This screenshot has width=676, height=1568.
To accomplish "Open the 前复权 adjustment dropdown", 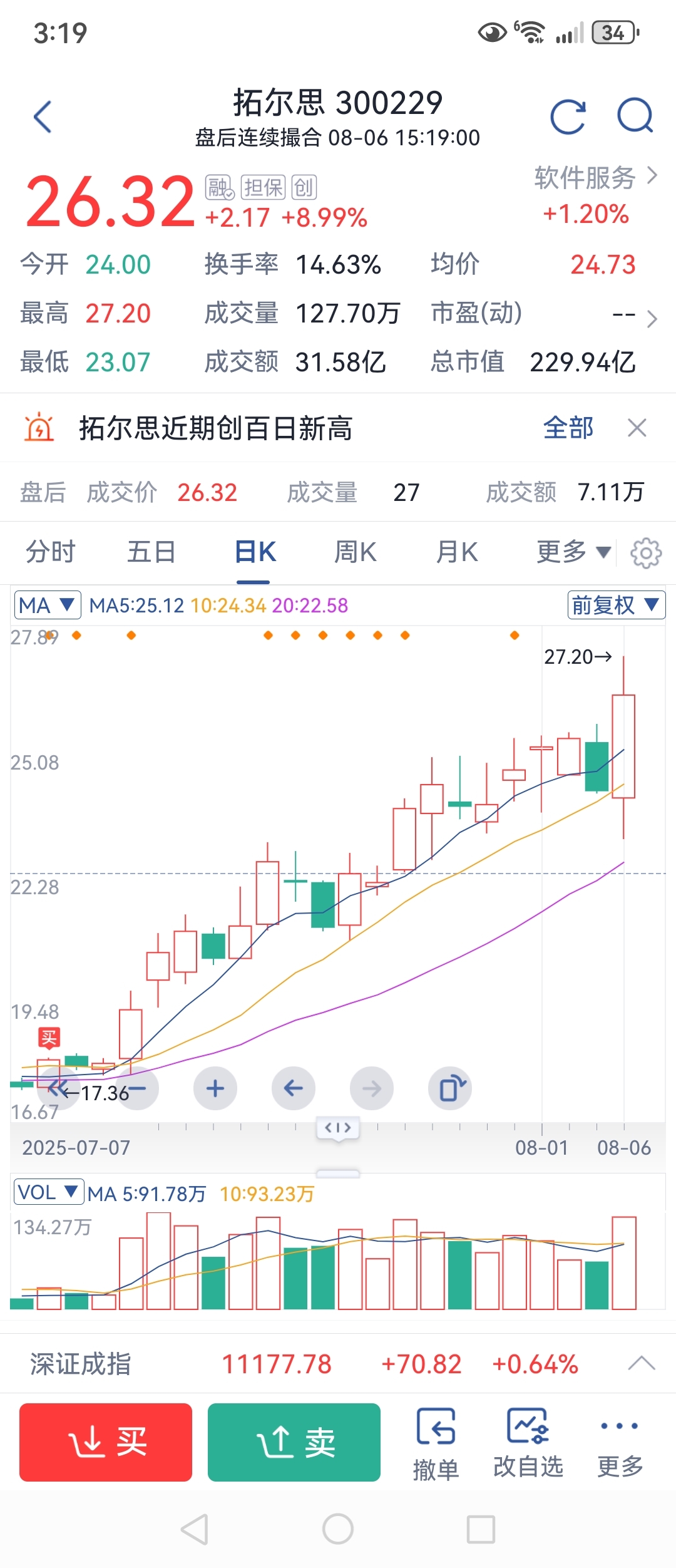I will [x=617, y=605].
